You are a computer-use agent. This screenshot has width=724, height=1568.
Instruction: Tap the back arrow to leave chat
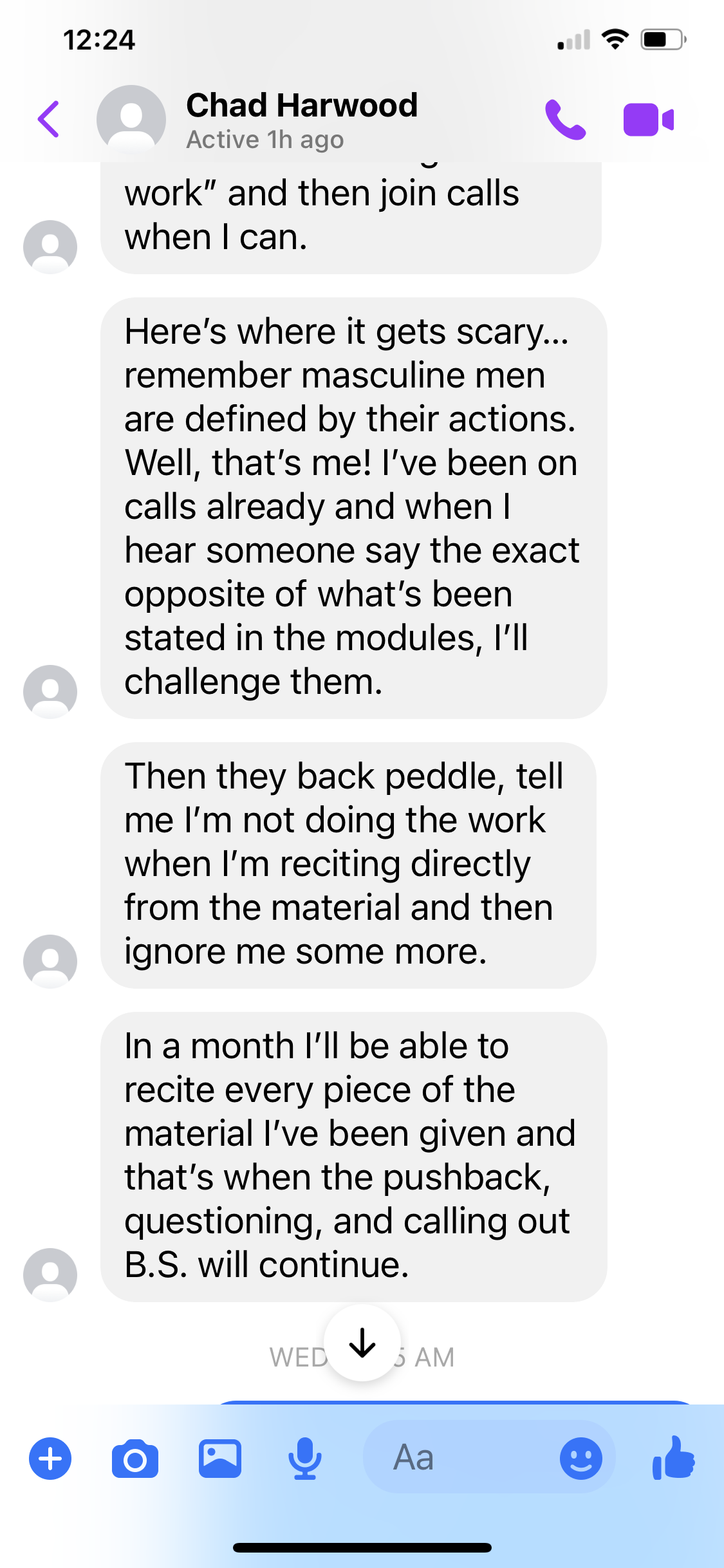pos(49,119)
